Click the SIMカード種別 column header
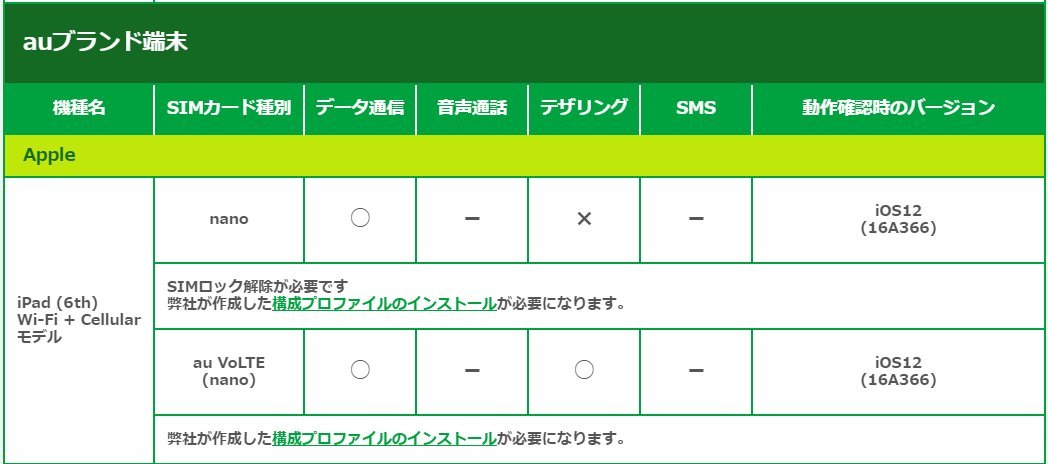 (x=229, y=109)
